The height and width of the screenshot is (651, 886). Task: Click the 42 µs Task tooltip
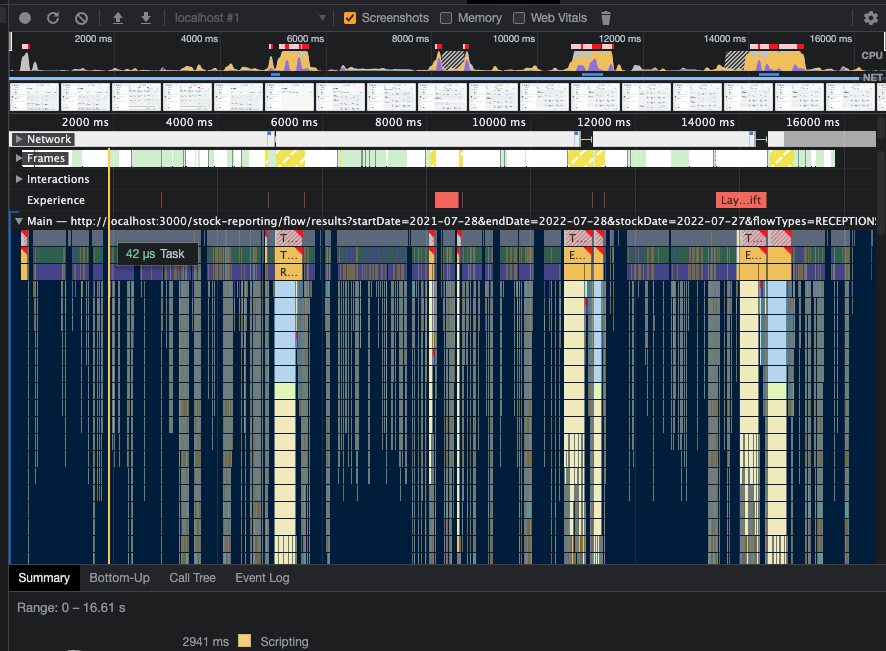[157, 254]
